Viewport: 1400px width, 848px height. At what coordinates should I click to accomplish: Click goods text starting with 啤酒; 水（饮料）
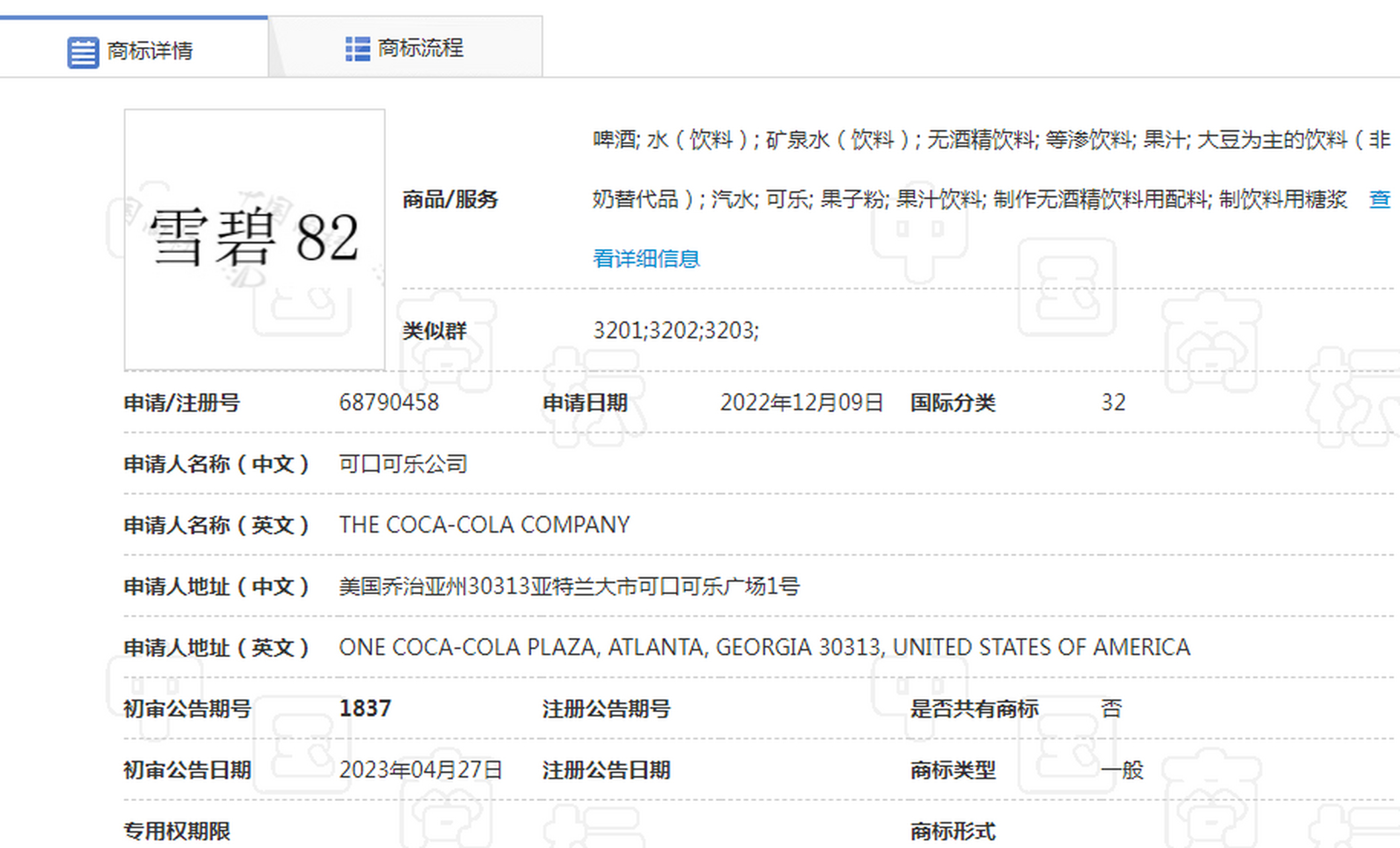click(991, 140)
